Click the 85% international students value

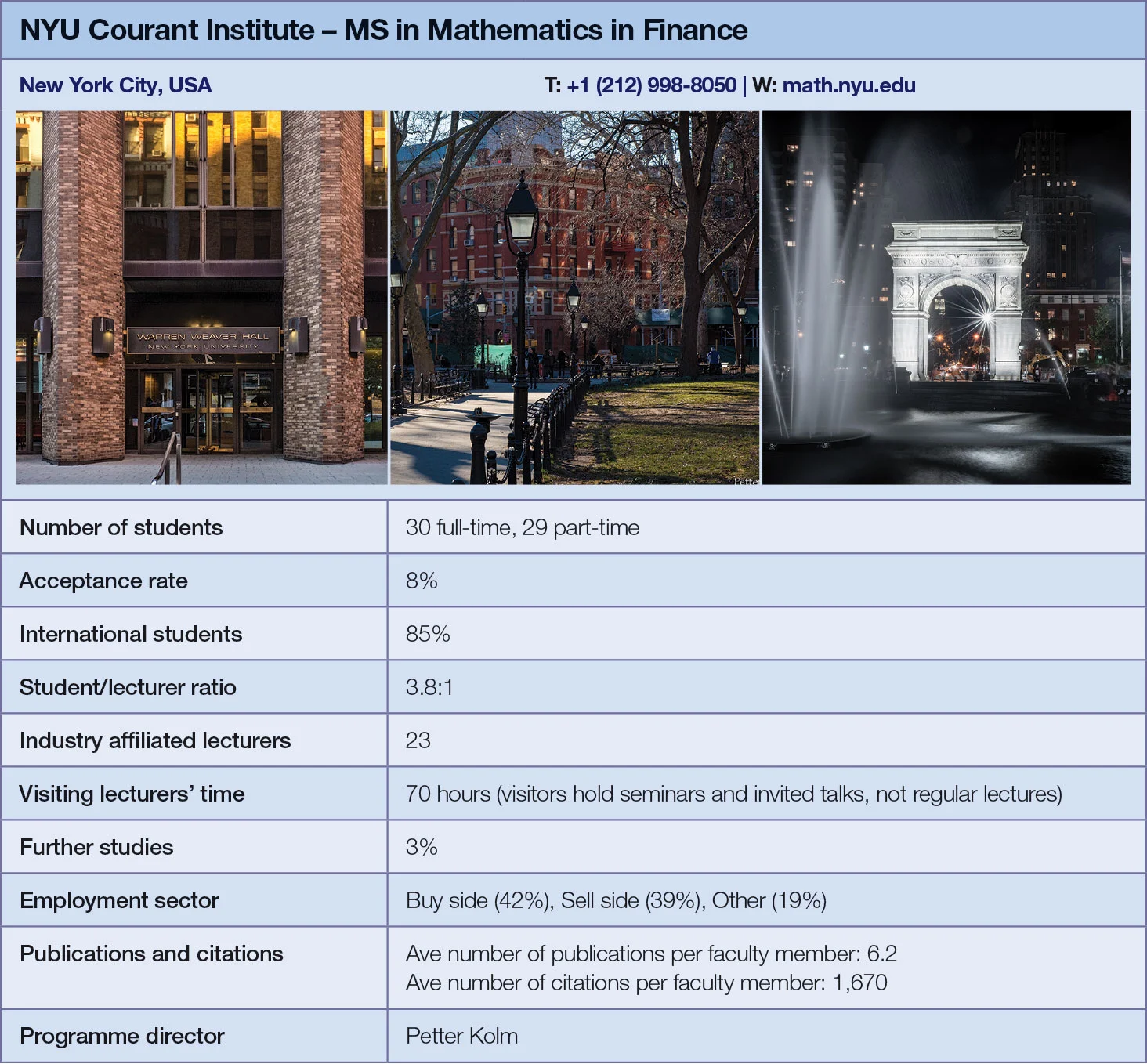pyautogui.click(x=428, y=634)
